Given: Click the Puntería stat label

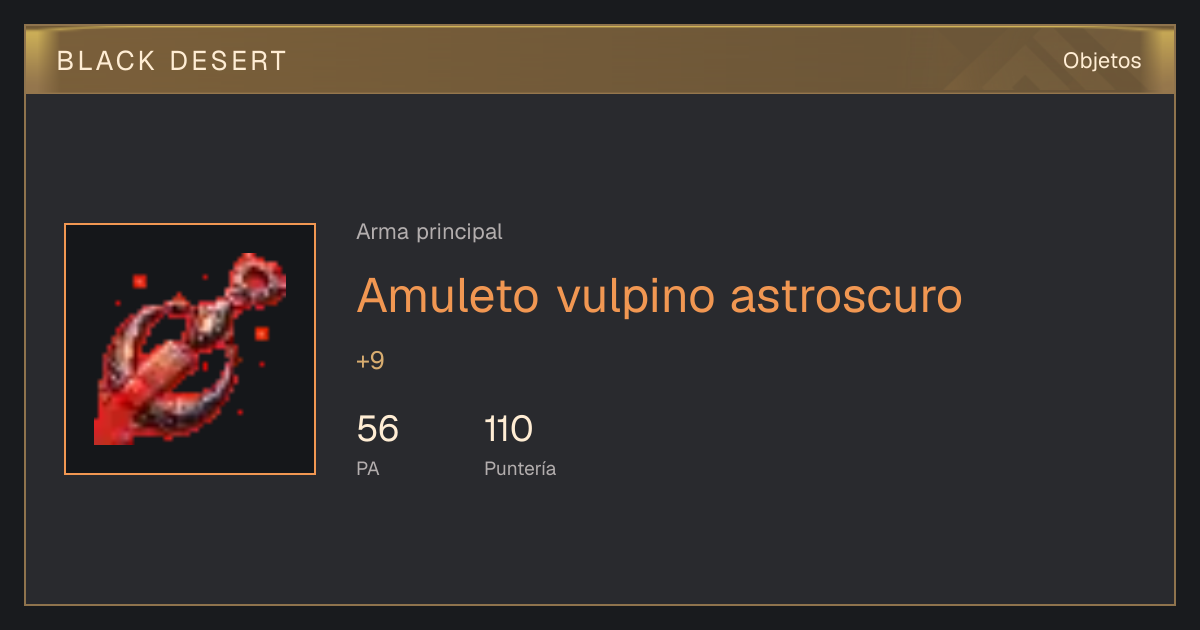Looking at the screenshot, I should pyautogui.click(x=520, y=468).
